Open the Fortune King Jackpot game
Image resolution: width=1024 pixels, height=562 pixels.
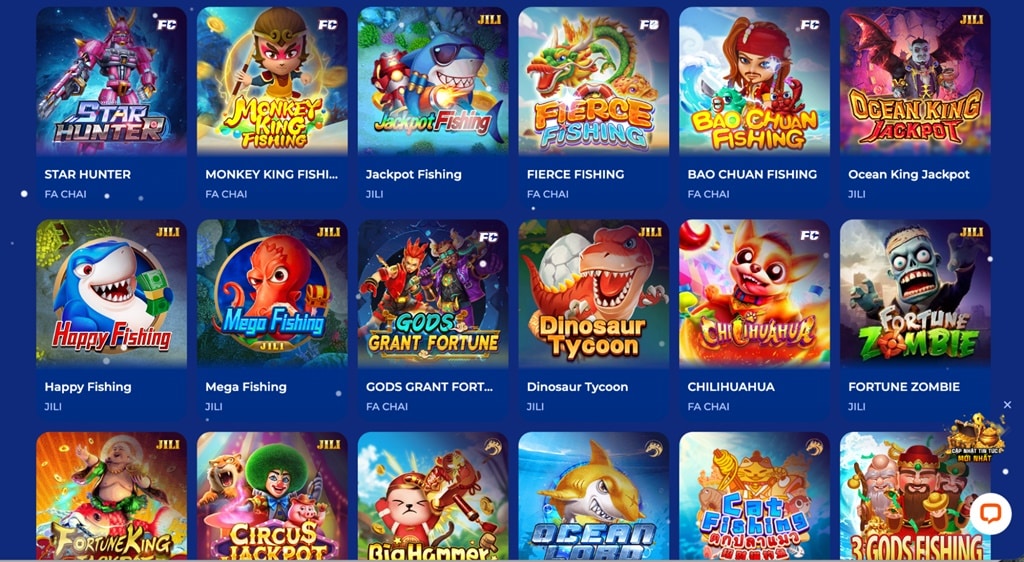[111, 495]
